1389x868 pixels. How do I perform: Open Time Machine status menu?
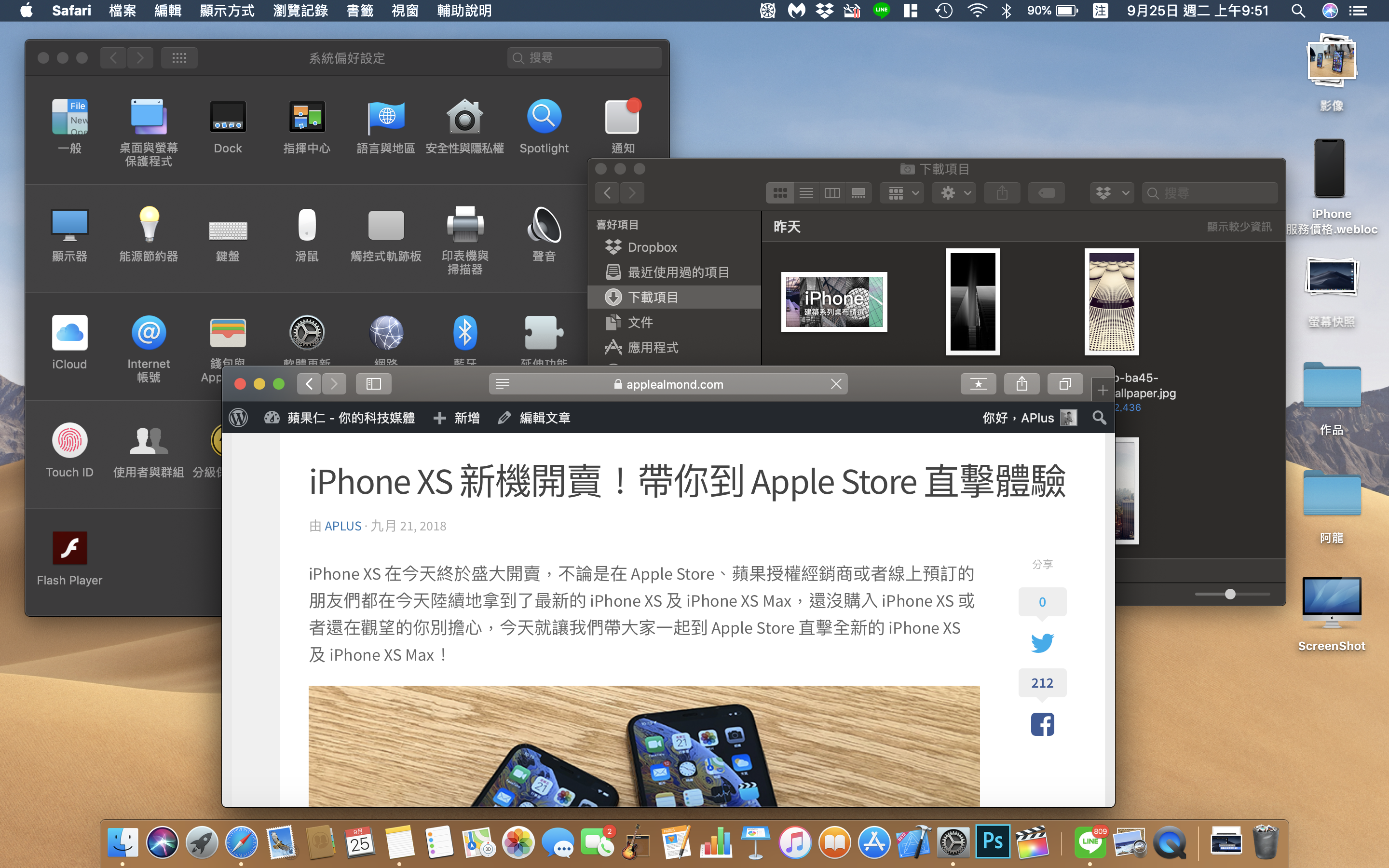pyautogui.click(x=944, y=10)
